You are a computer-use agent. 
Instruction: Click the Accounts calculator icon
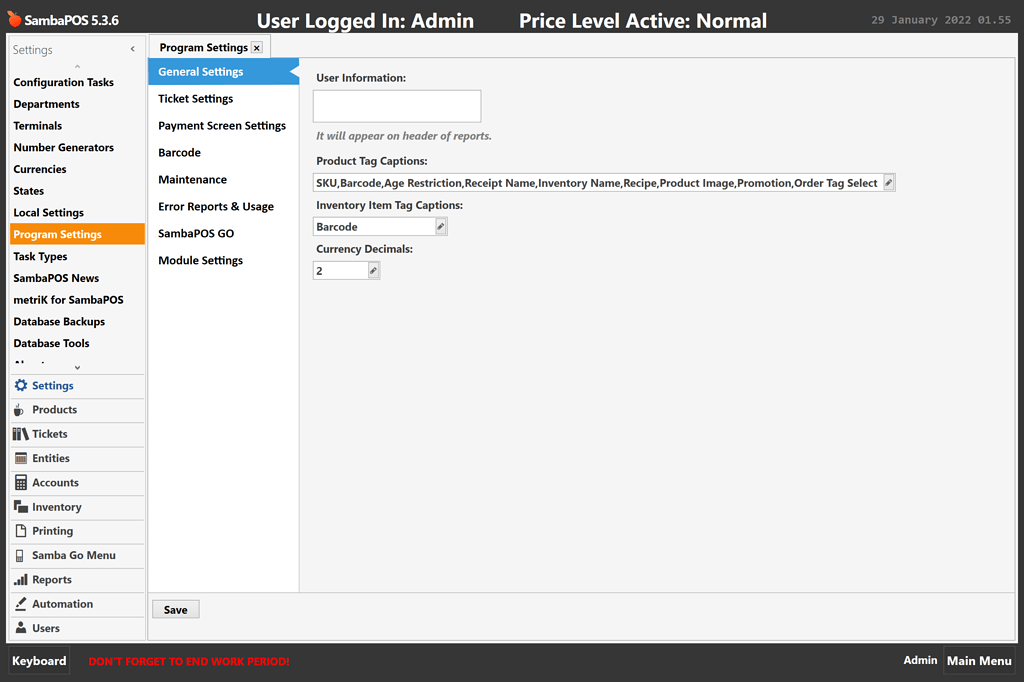(x=21, y=483)
